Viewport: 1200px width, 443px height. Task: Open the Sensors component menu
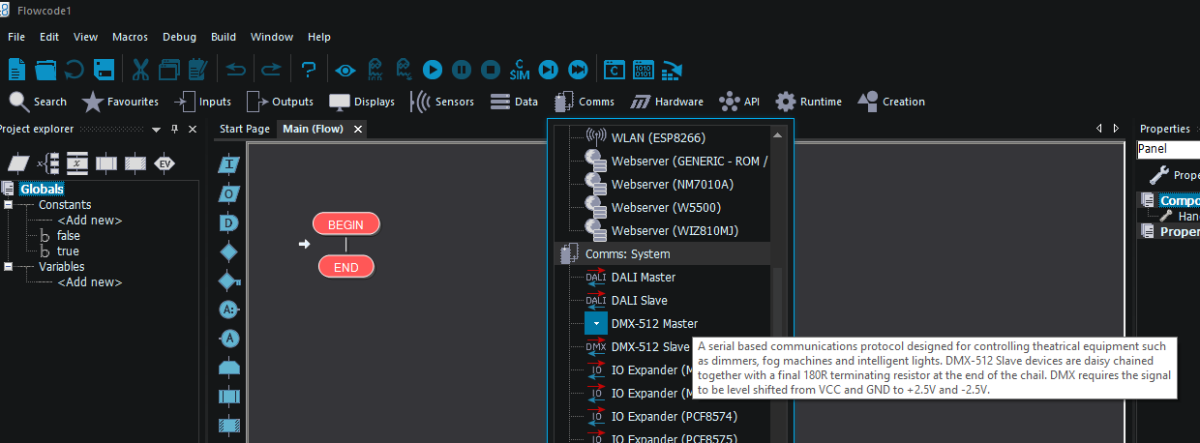(x=440, y=101)
